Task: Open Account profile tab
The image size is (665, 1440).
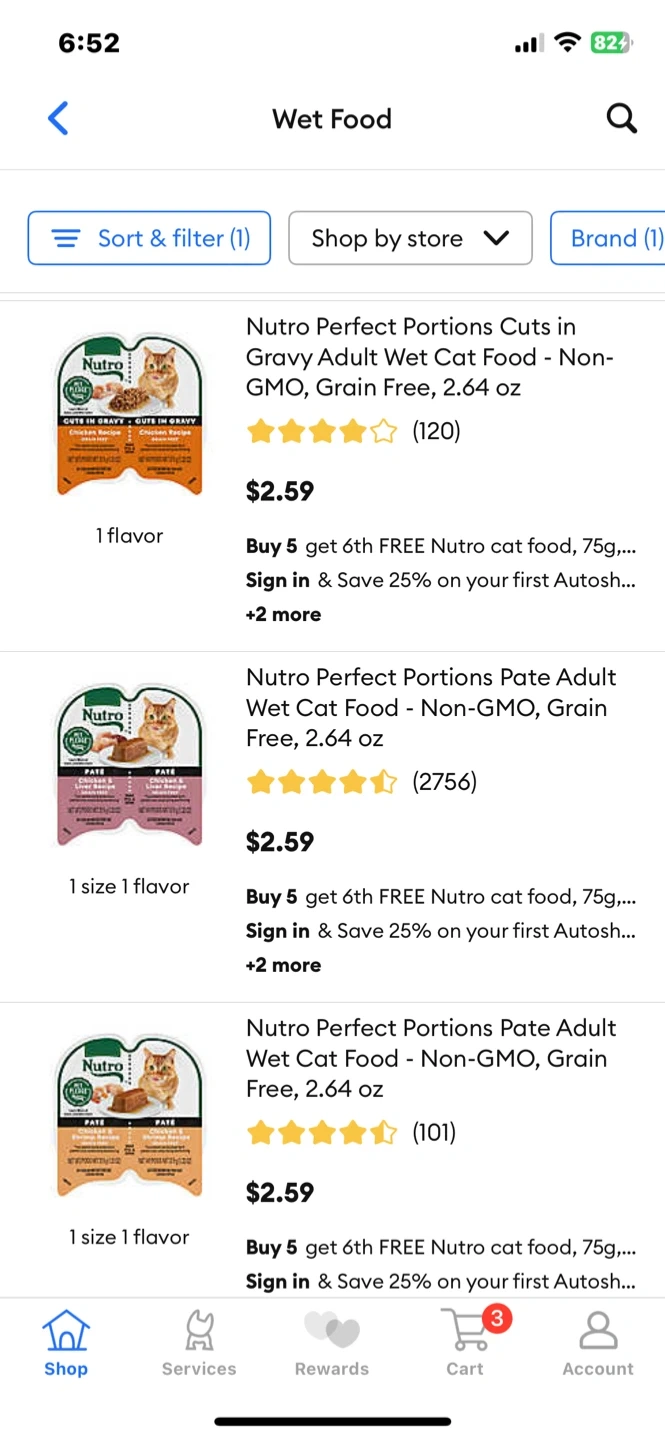Action: tap(598, 1343)
